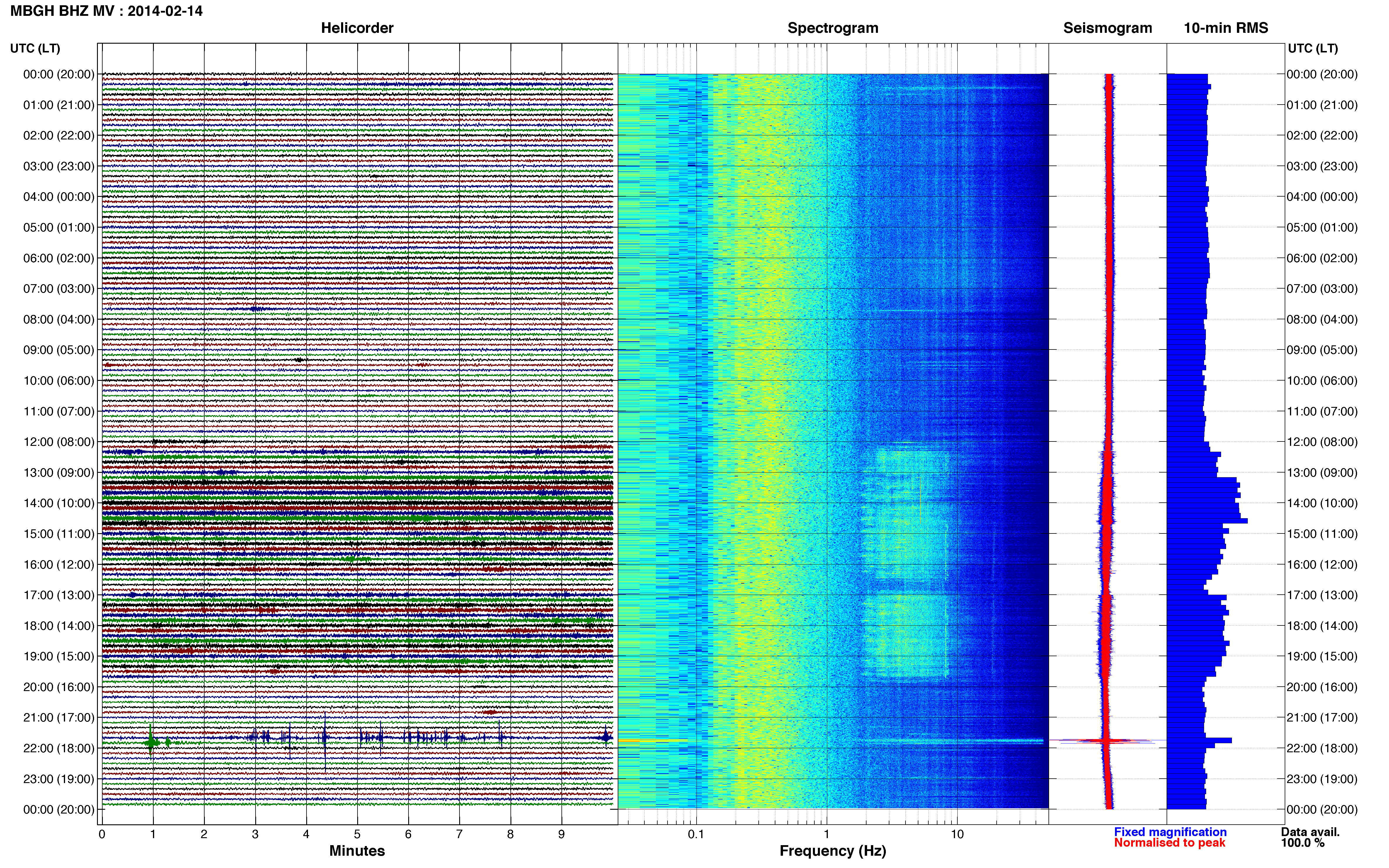The image size is (1389, 868).
Task: Click the left '00:00 (20:00)' top time label
Action: (59, 74)
